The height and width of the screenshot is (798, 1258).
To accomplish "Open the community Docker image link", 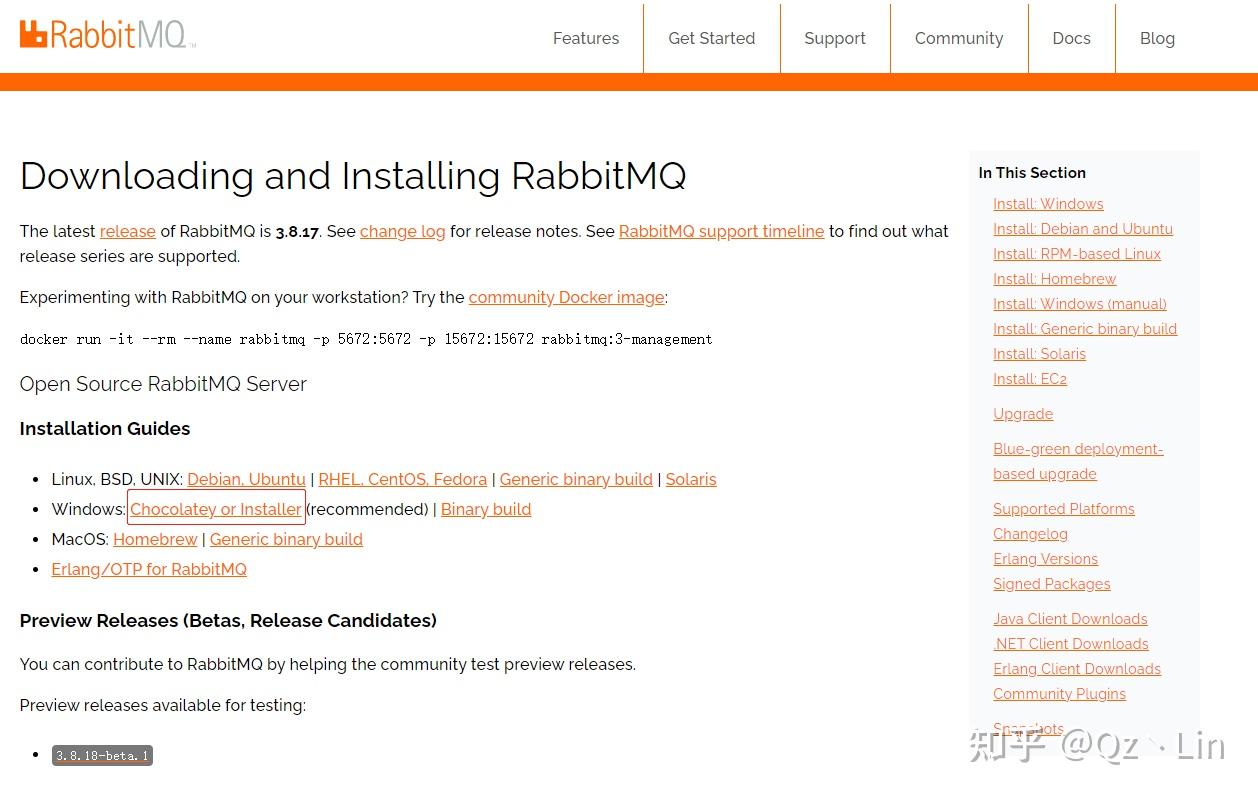I will coord(566,297).
